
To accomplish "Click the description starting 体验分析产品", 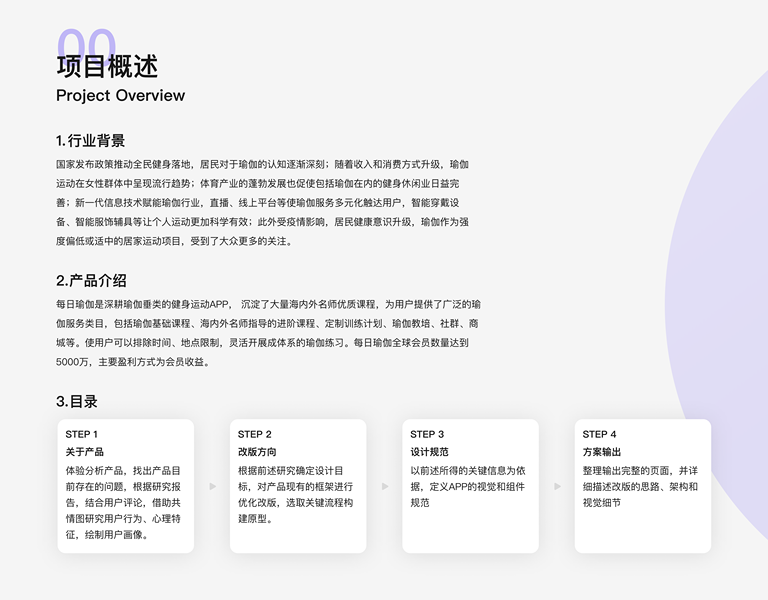I will tap(123, 503).
